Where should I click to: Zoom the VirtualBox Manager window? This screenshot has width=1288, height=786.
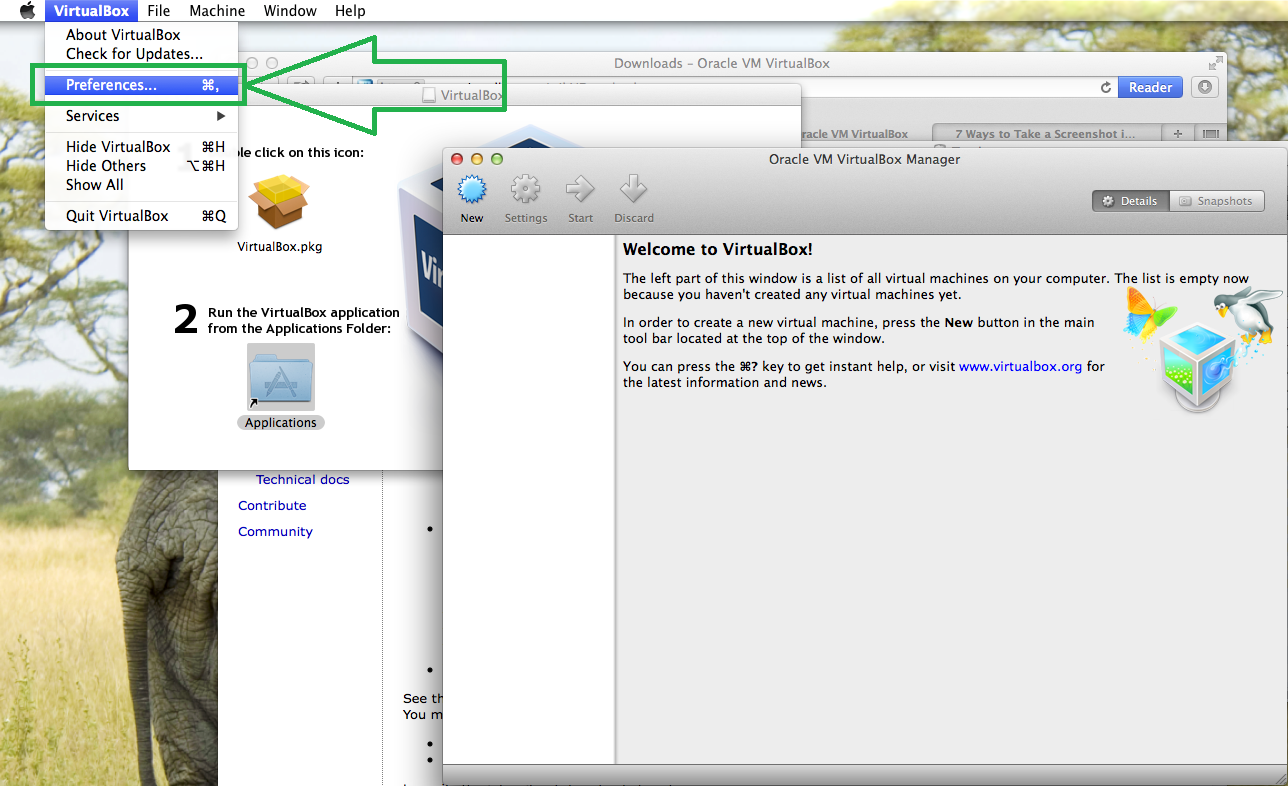coord(497,159)
